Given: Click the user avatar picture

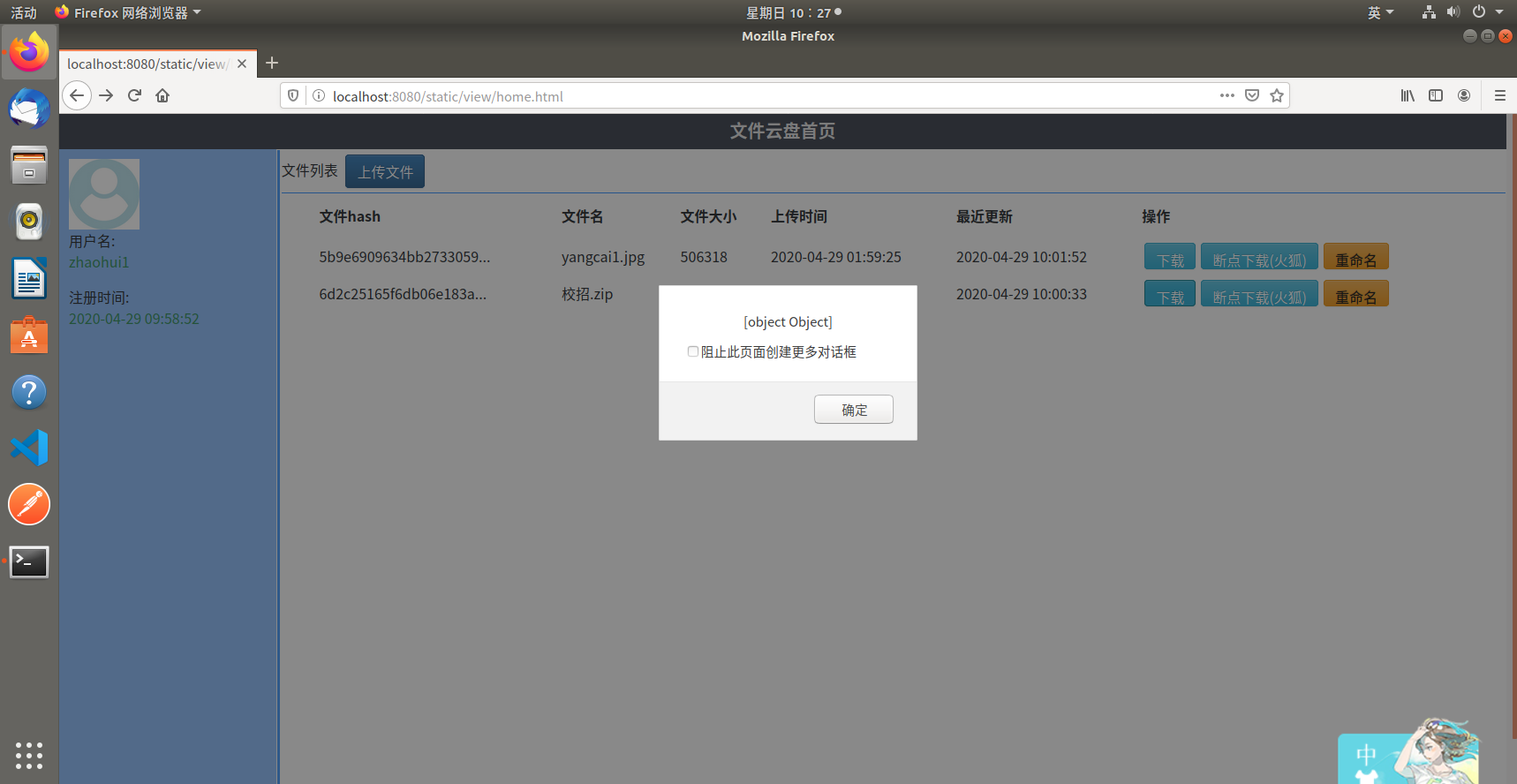Looking at the screenshot, I should click(x=104, y=194).
